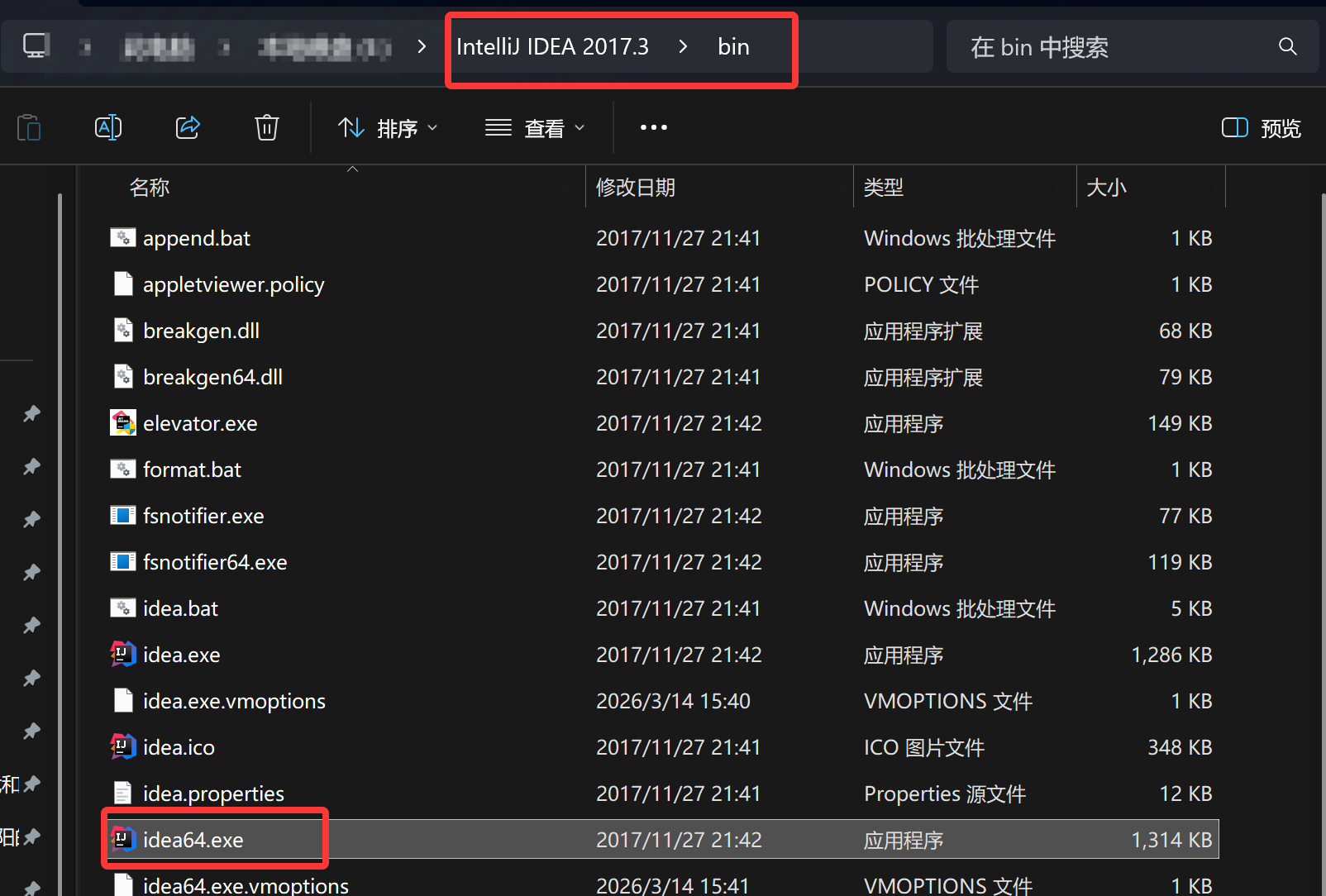Image resolution: width=1326 pixels, height=896 pixels.
Task: Click the elevator.exe application icon
Action: tap(123, 423)
